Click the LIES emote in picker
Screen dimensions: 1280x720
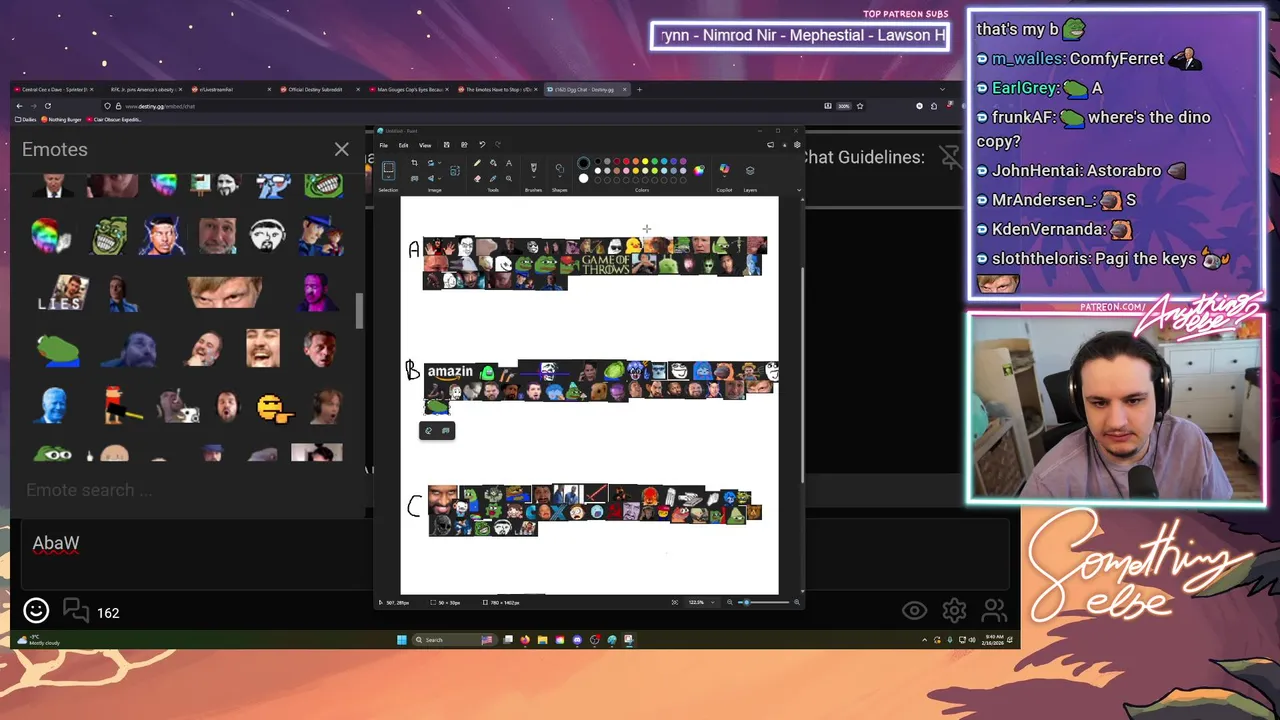click(x=64, y=292)
